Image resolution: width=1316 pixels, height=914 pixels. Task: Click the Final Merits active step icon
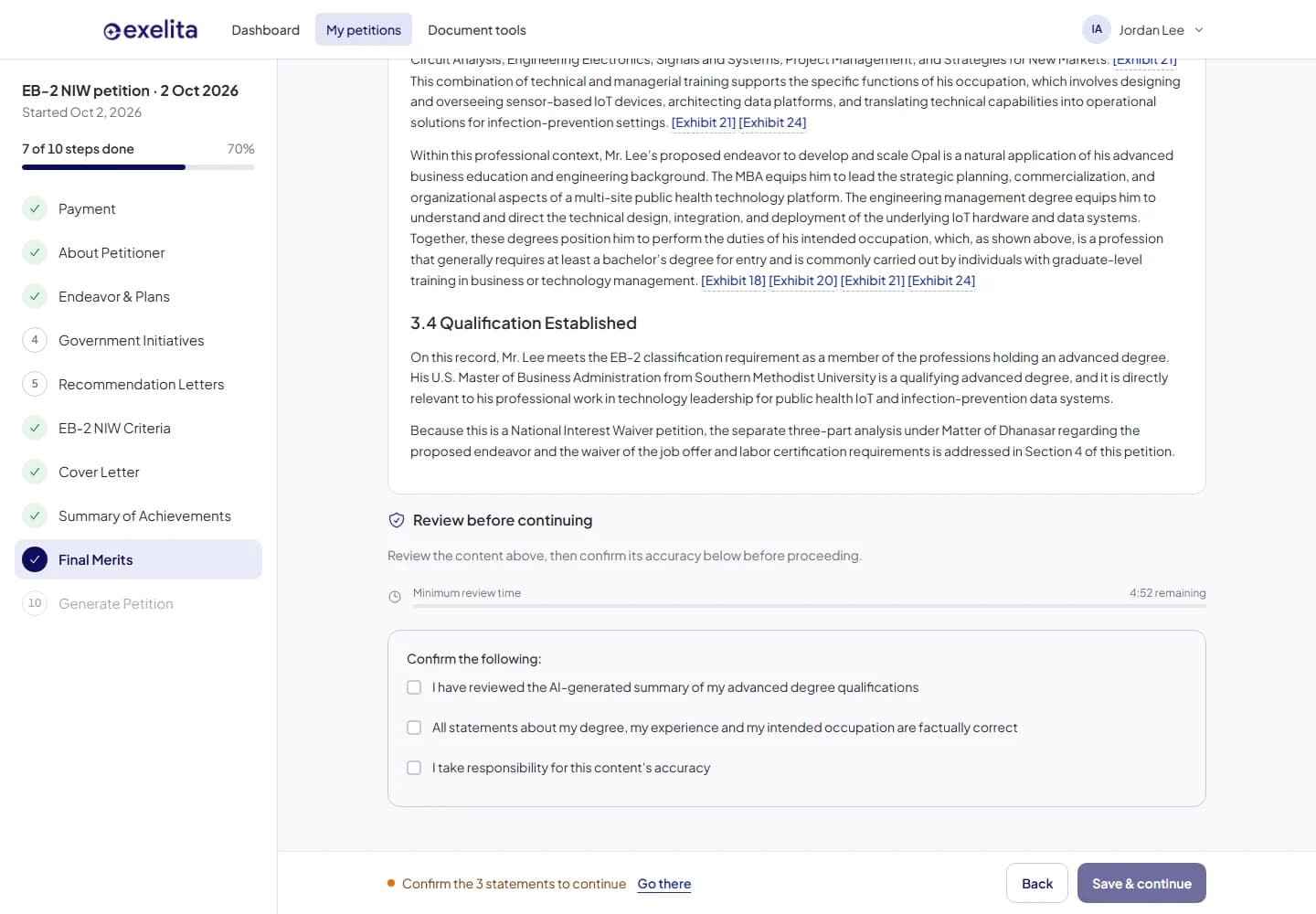coord(35,559)
